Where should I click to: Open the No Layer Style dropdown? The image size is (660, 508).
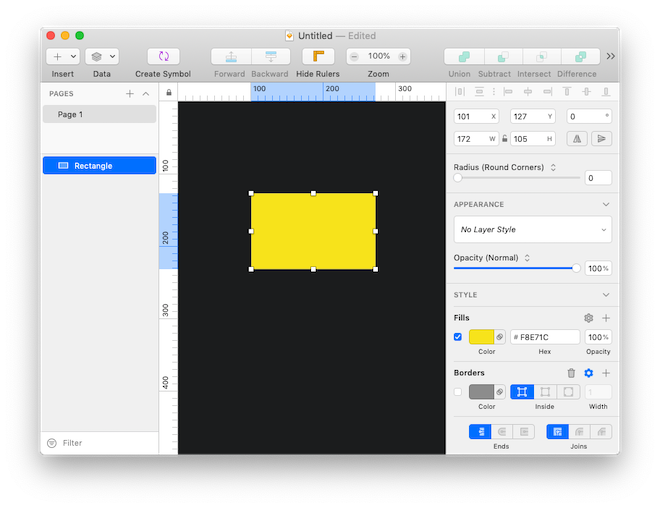point(532,230)
